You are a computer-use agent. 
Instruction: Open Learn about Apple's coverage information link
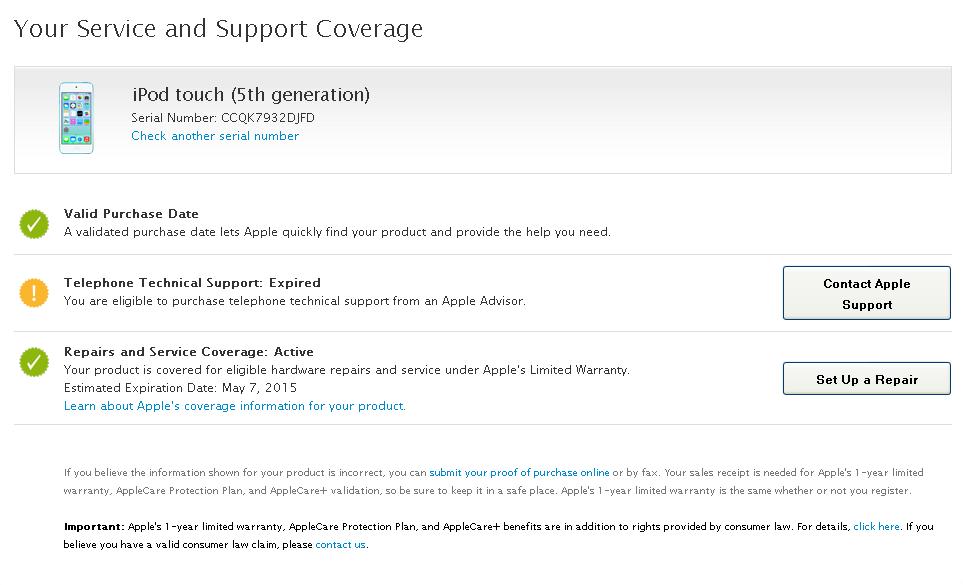pos(235,406)
